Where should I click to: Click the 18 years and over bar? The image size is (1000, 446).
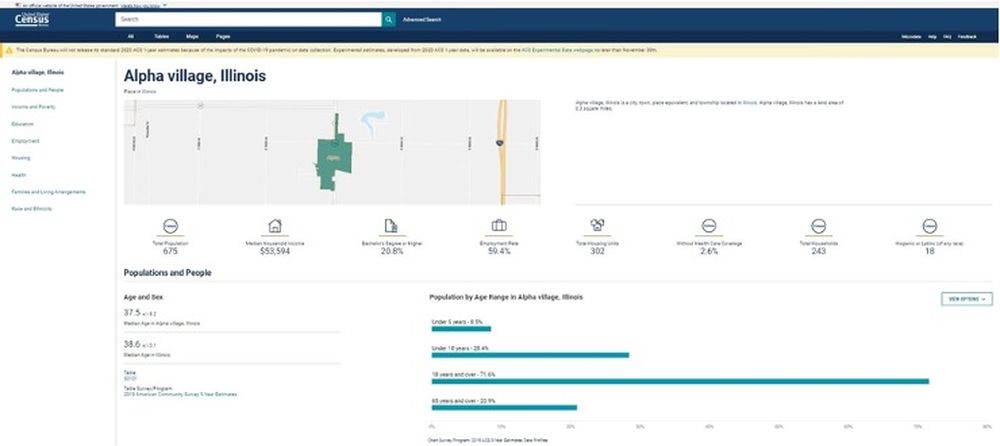click(x=680, y=381)
